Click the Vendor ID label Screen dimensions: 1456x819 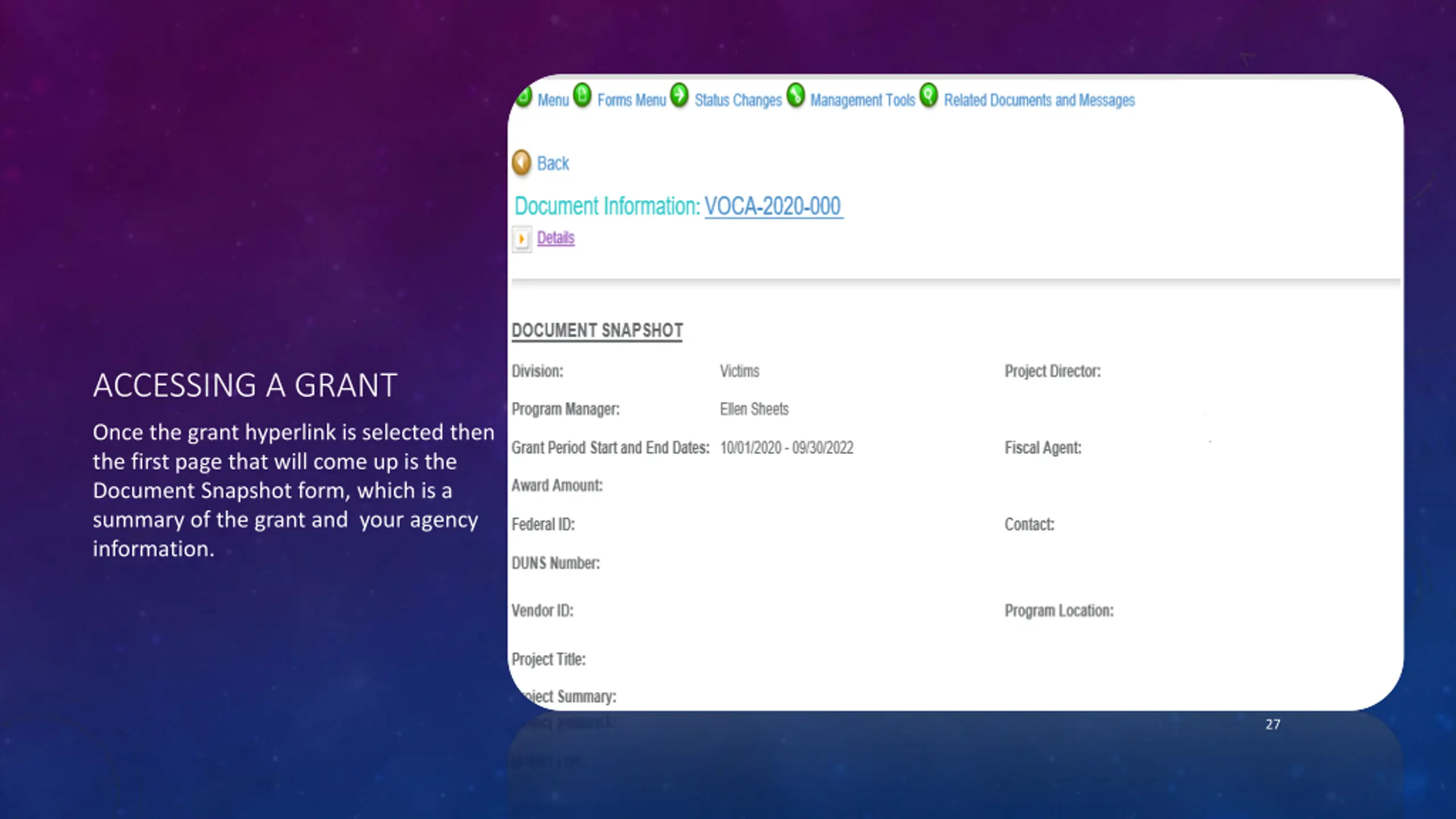(543, 610)
